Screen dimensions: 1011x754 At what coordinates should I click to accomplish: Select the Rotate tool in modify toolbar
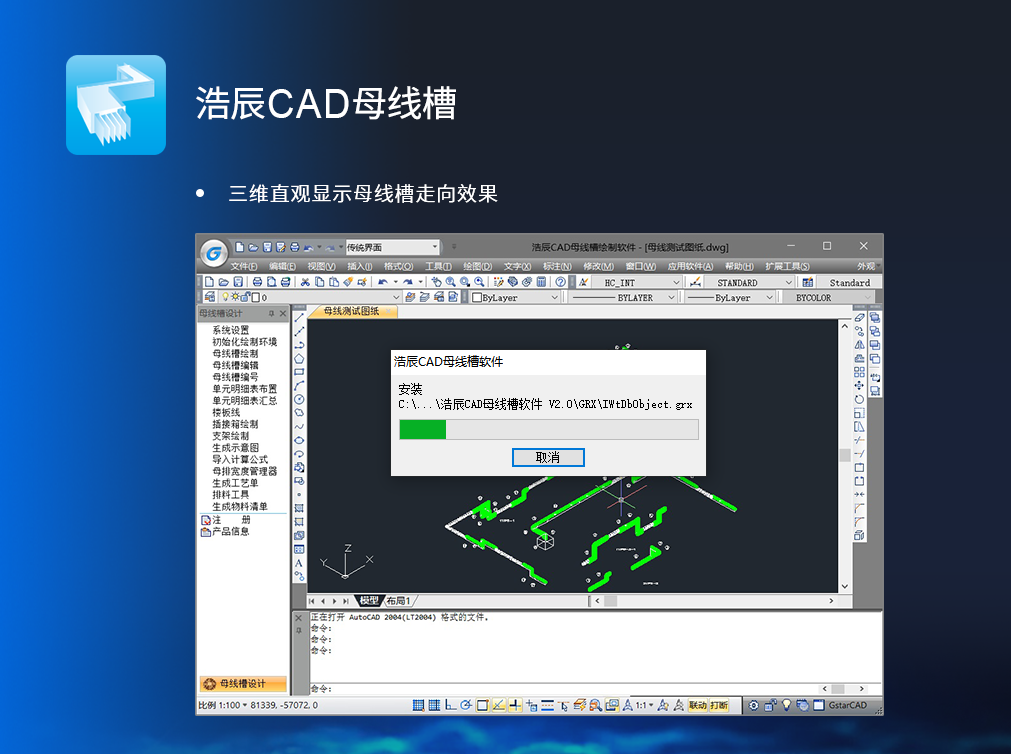click(859, 399)
